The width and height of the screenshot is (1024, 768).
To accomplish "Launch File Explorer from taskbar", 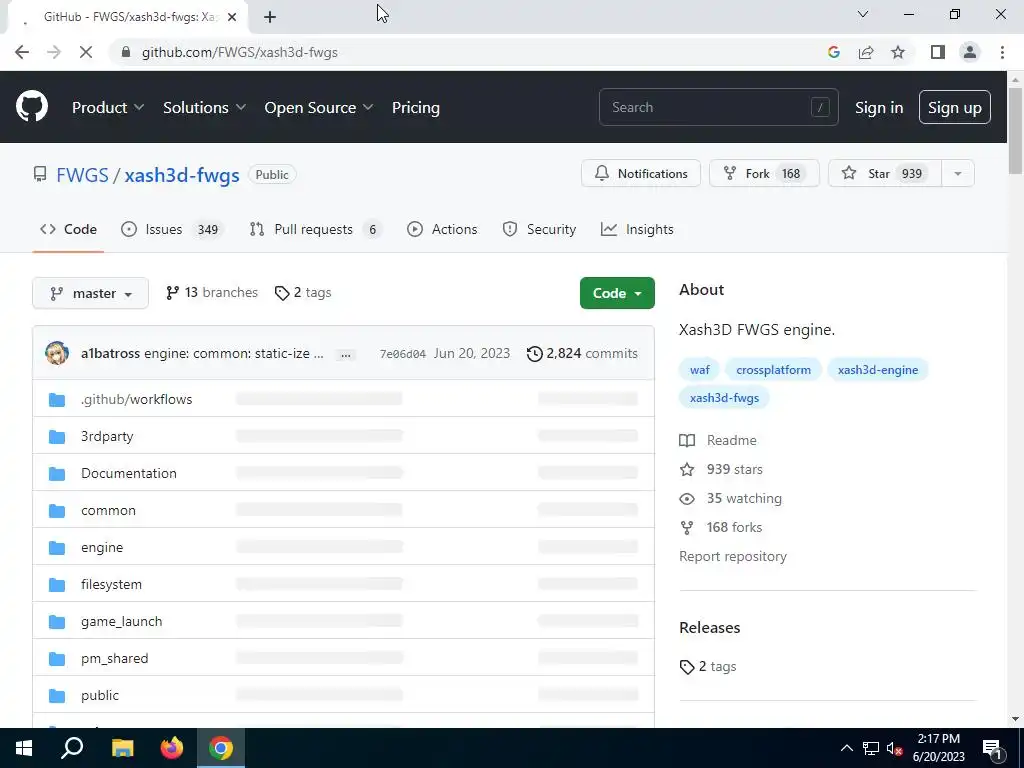I will click(122, 748).
